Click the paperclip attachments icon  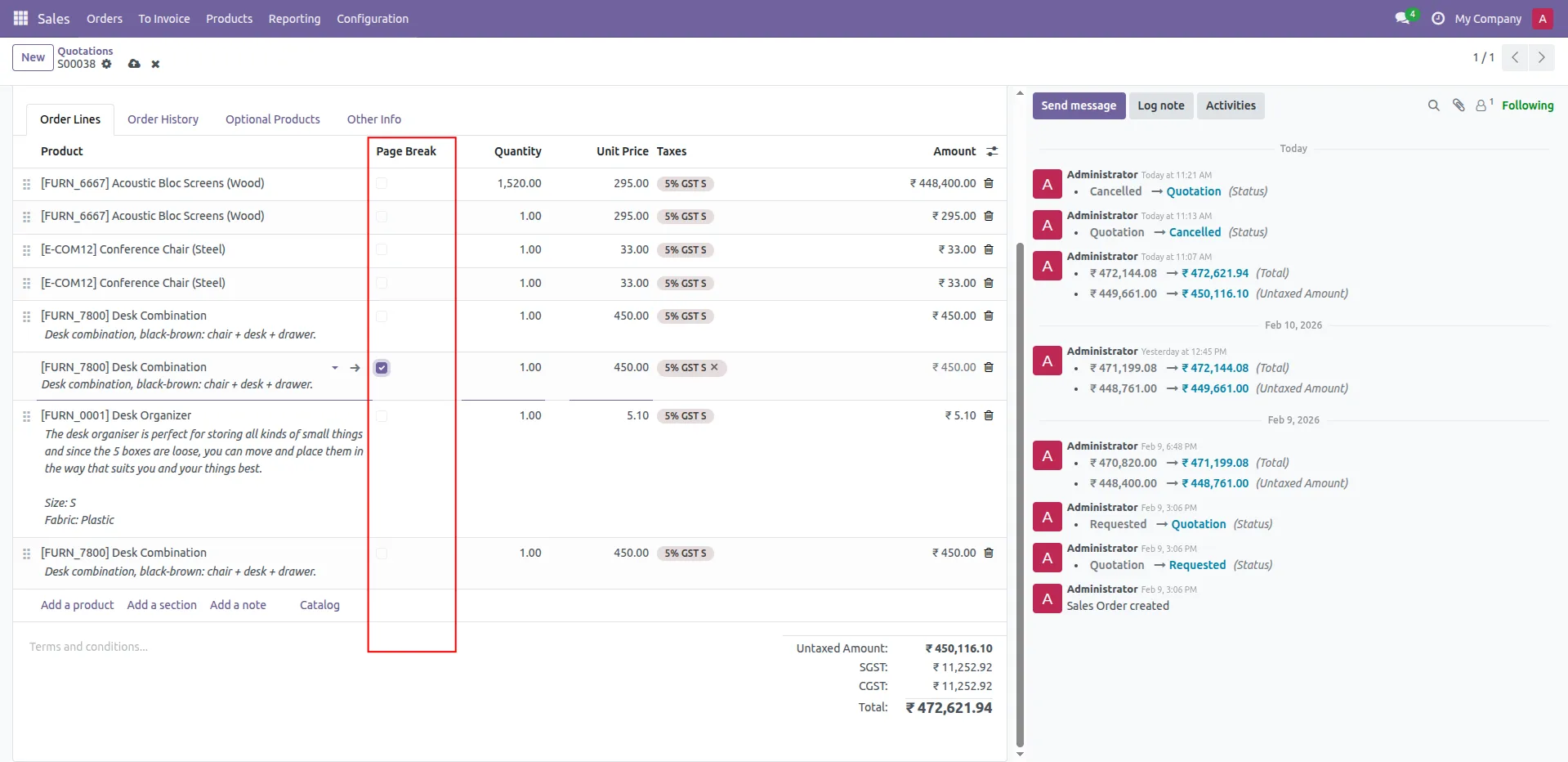[1459, 105]
